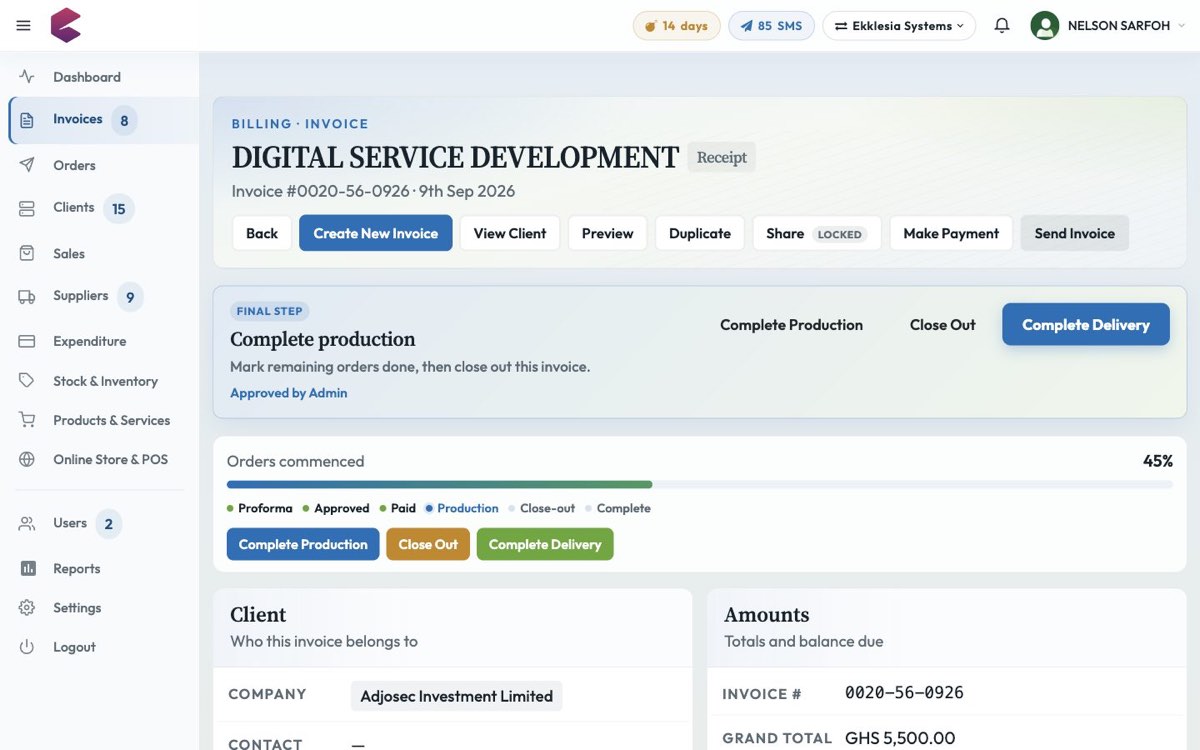1200x750 pixels.
Task: Click the Orders commenced progress bar
Action: pos(700,484)
